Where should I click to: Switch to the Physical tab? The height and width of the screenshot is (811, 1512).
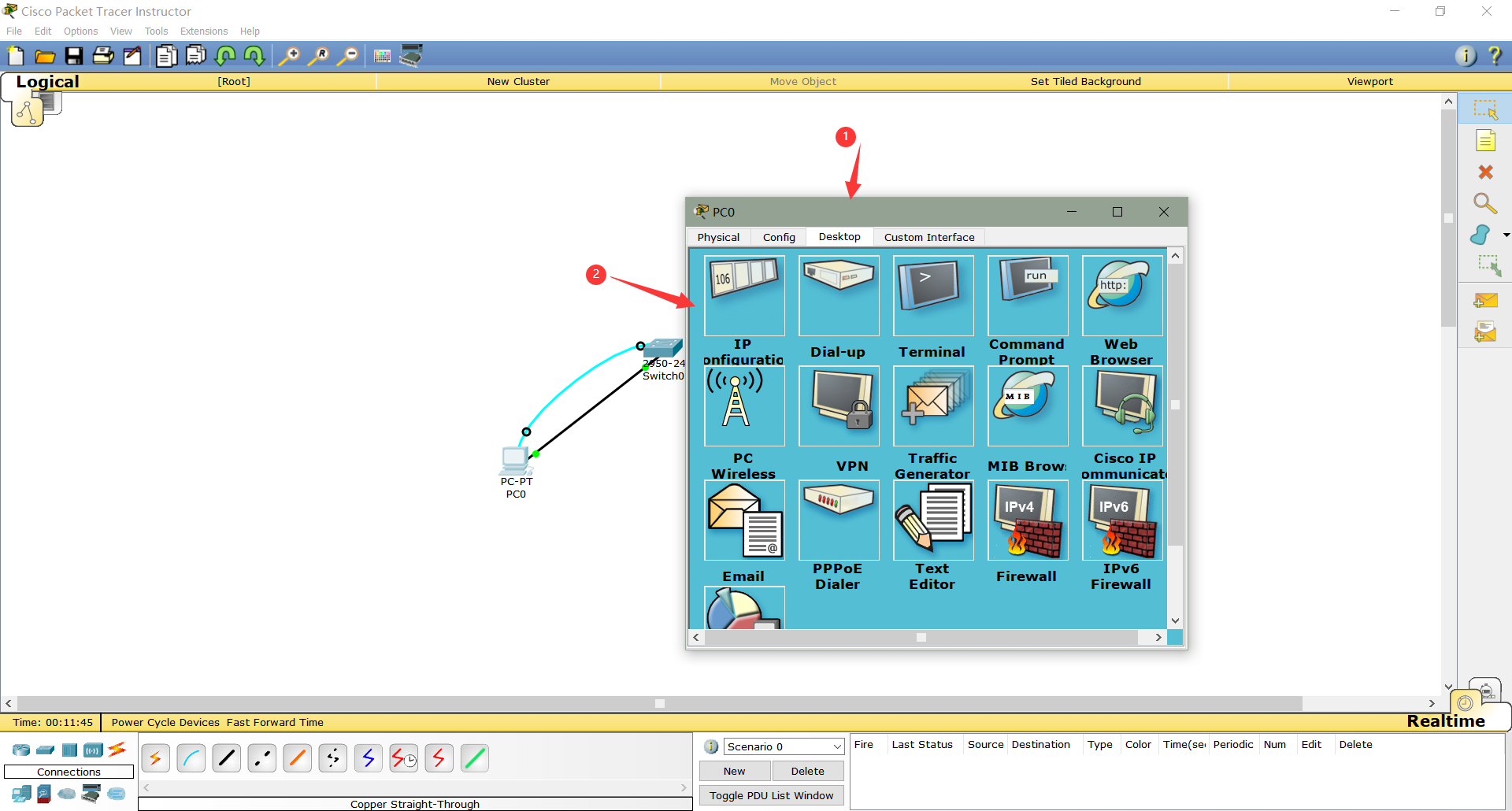[x=718, y=237]
